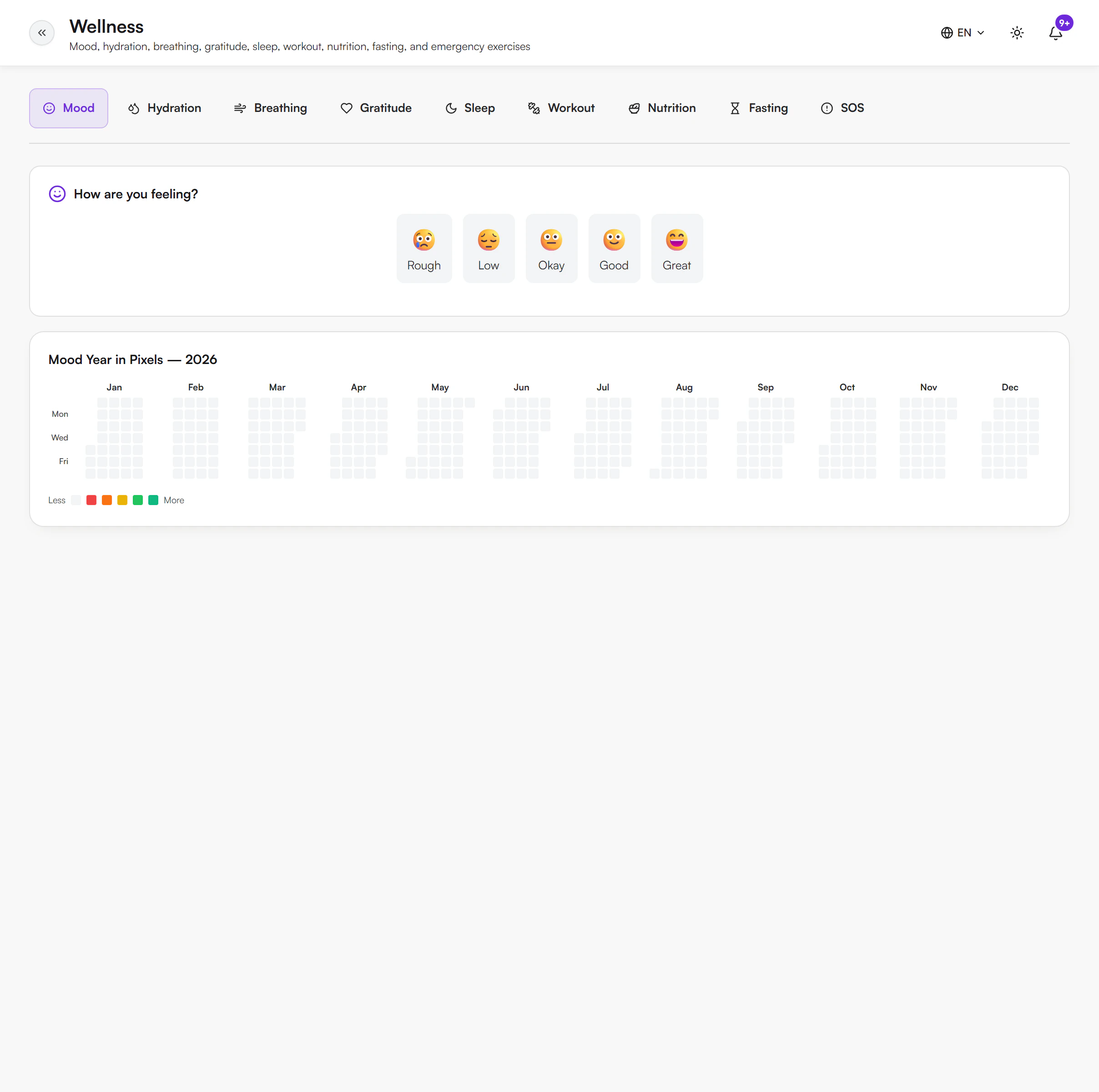Switch to the Fasting tab

(x=759, y=108)
